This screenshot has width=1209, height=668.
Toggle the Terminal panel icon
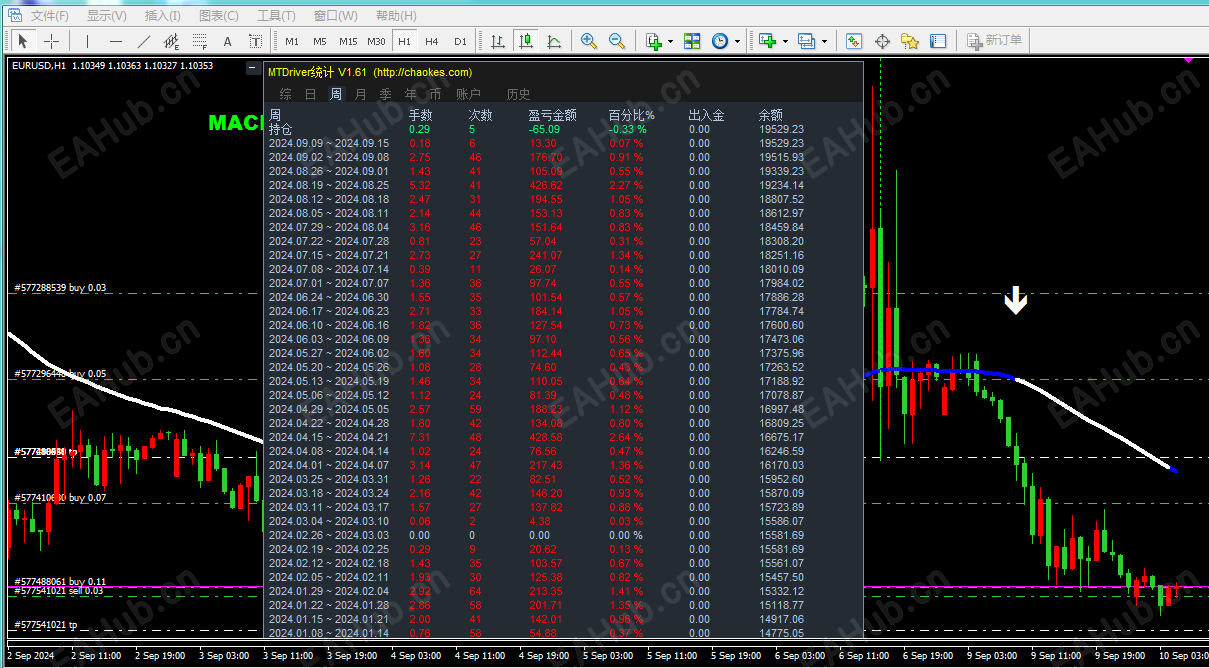point(938,41)
